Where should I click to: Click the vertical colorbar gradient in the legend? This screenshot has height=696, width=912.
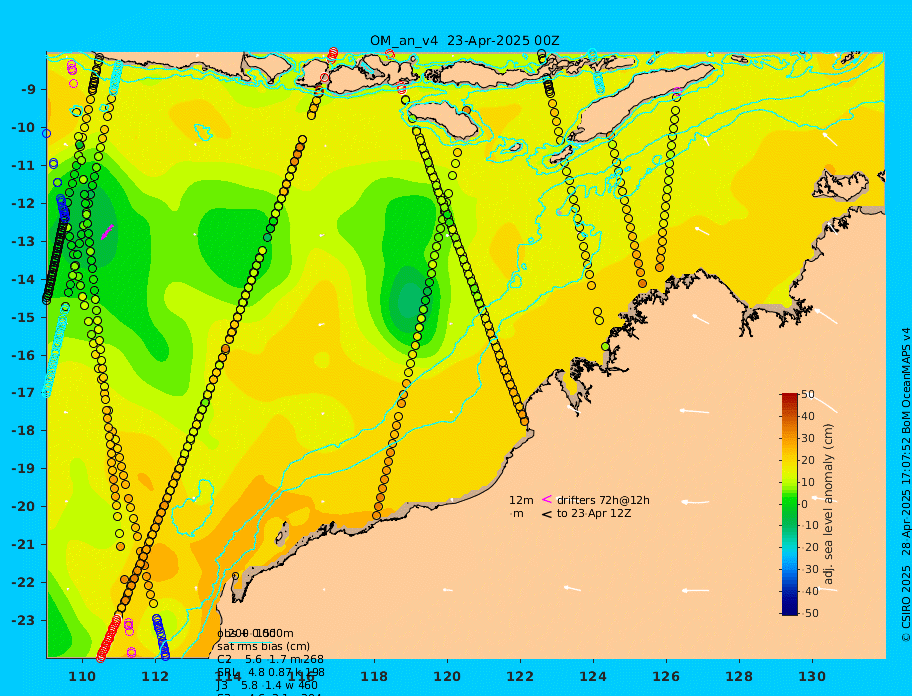pyautogui.click(x=789, y=504)
